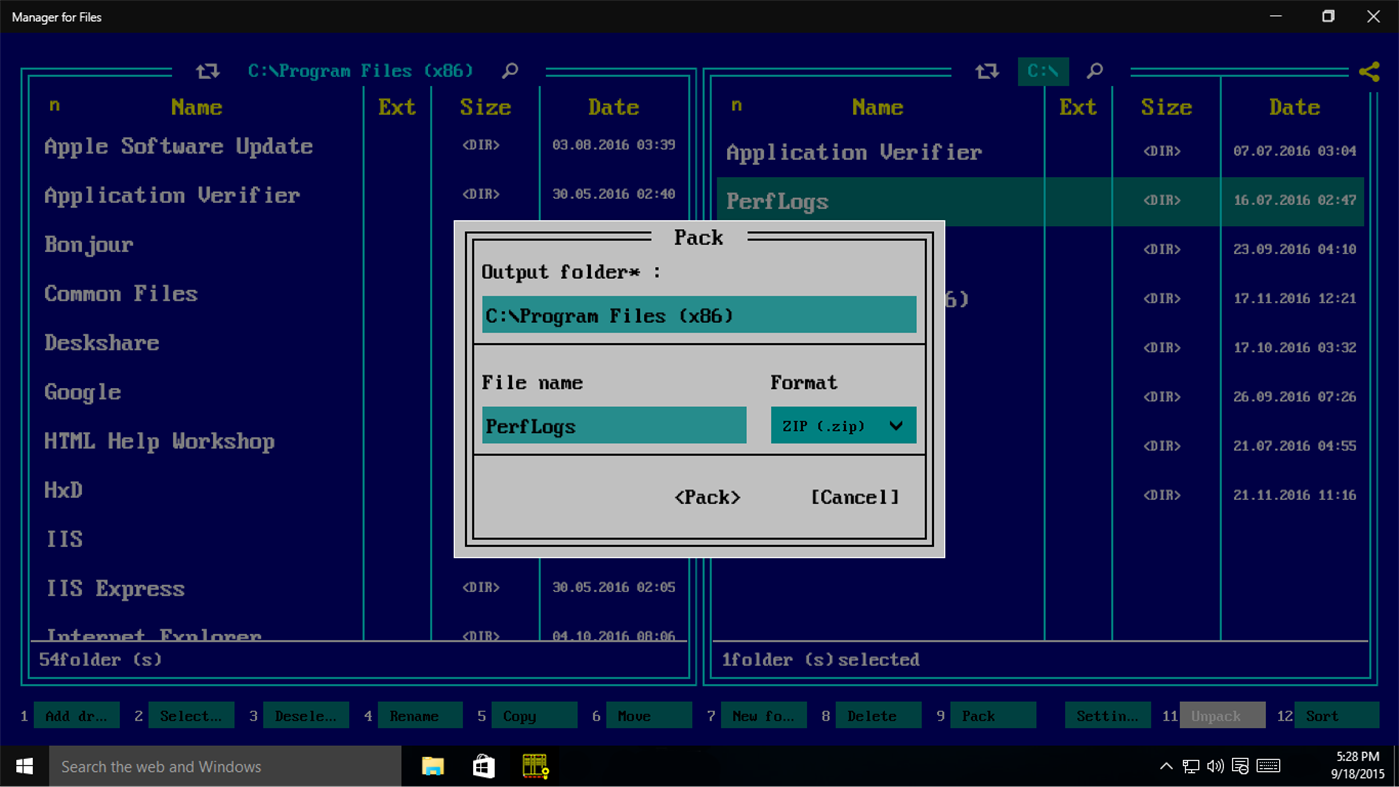The image size is (1399, 787).
Task: Open search in the left panel
Action: point(510,71)
